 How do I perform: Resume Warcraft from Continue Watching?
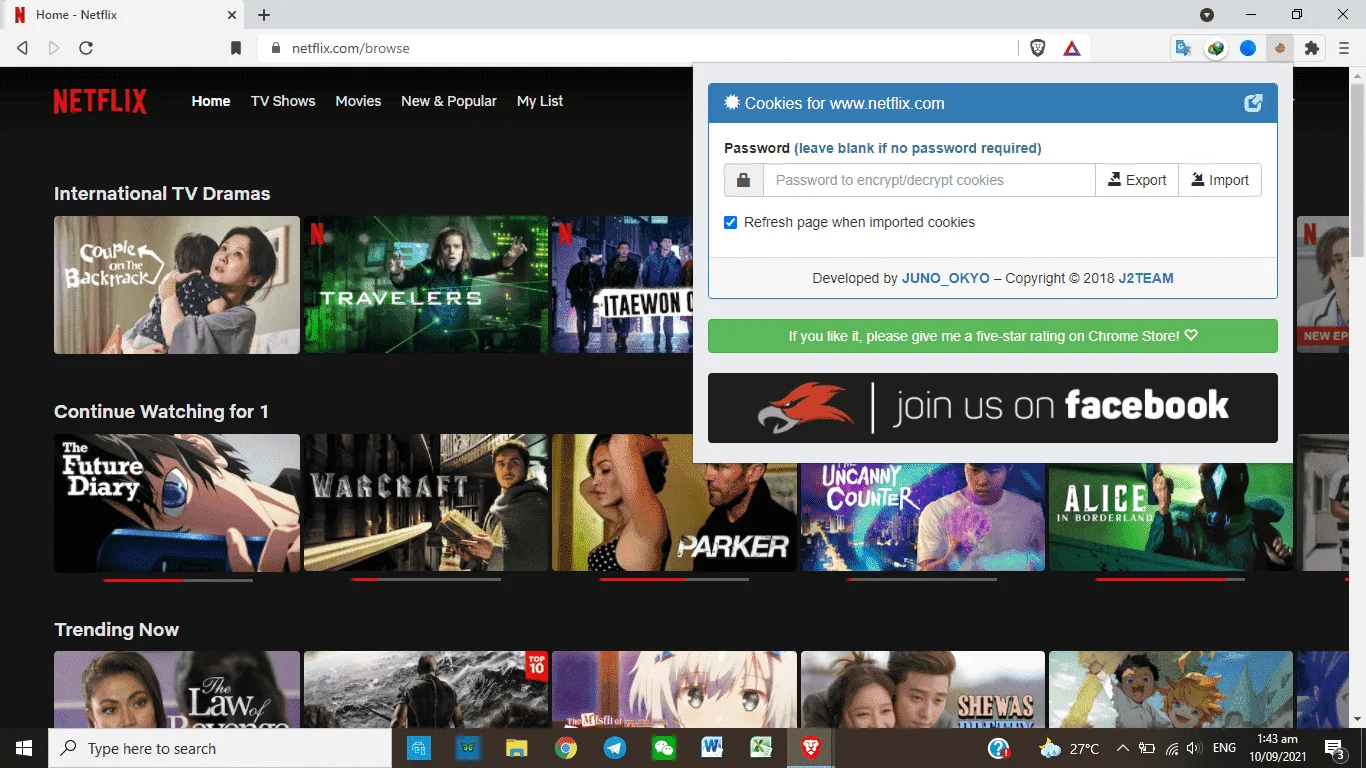426,503
